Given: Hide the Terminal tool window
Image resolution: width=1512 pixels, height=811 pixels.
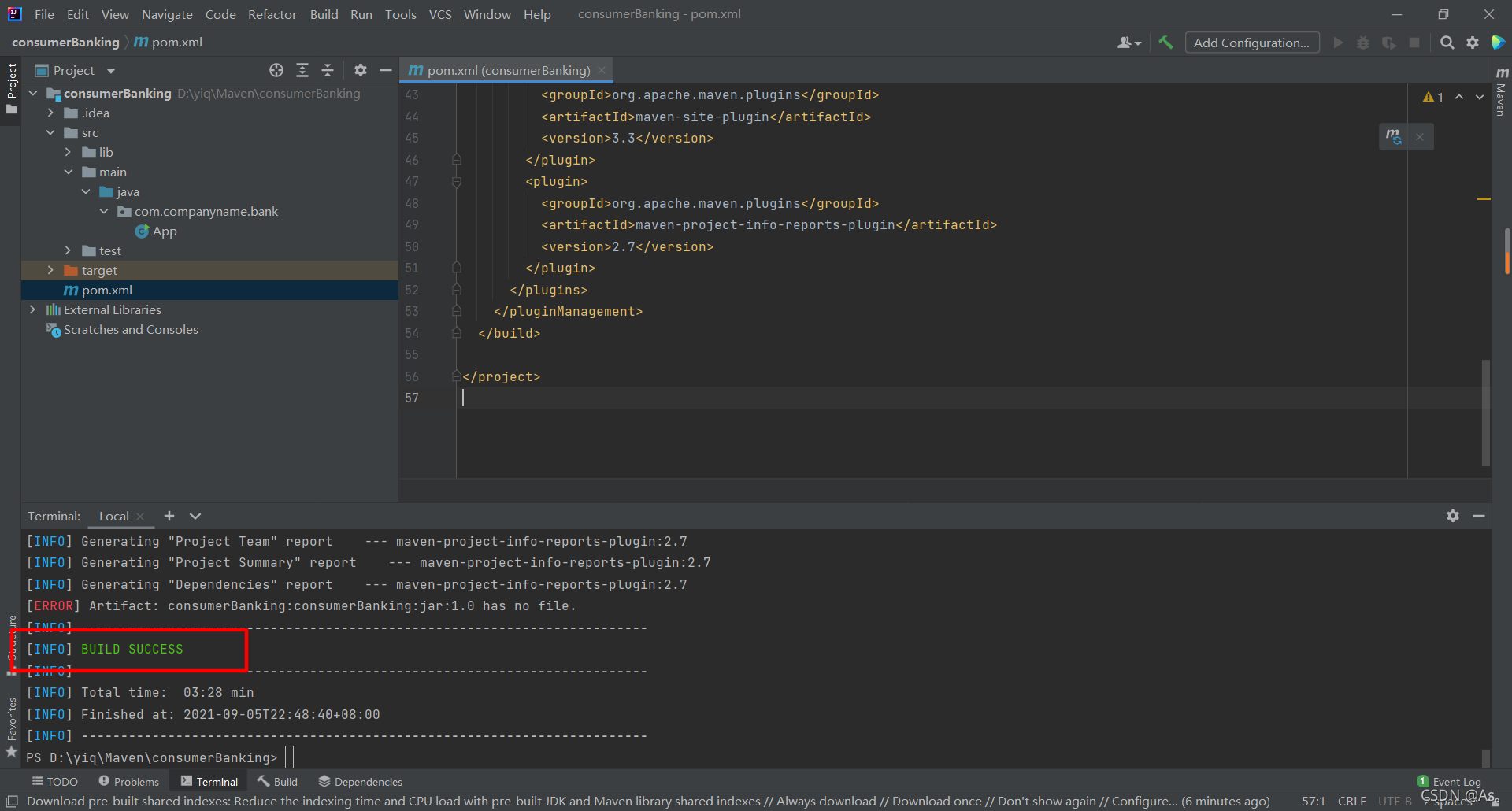Looking at the screenshot, I should 1479,516.
